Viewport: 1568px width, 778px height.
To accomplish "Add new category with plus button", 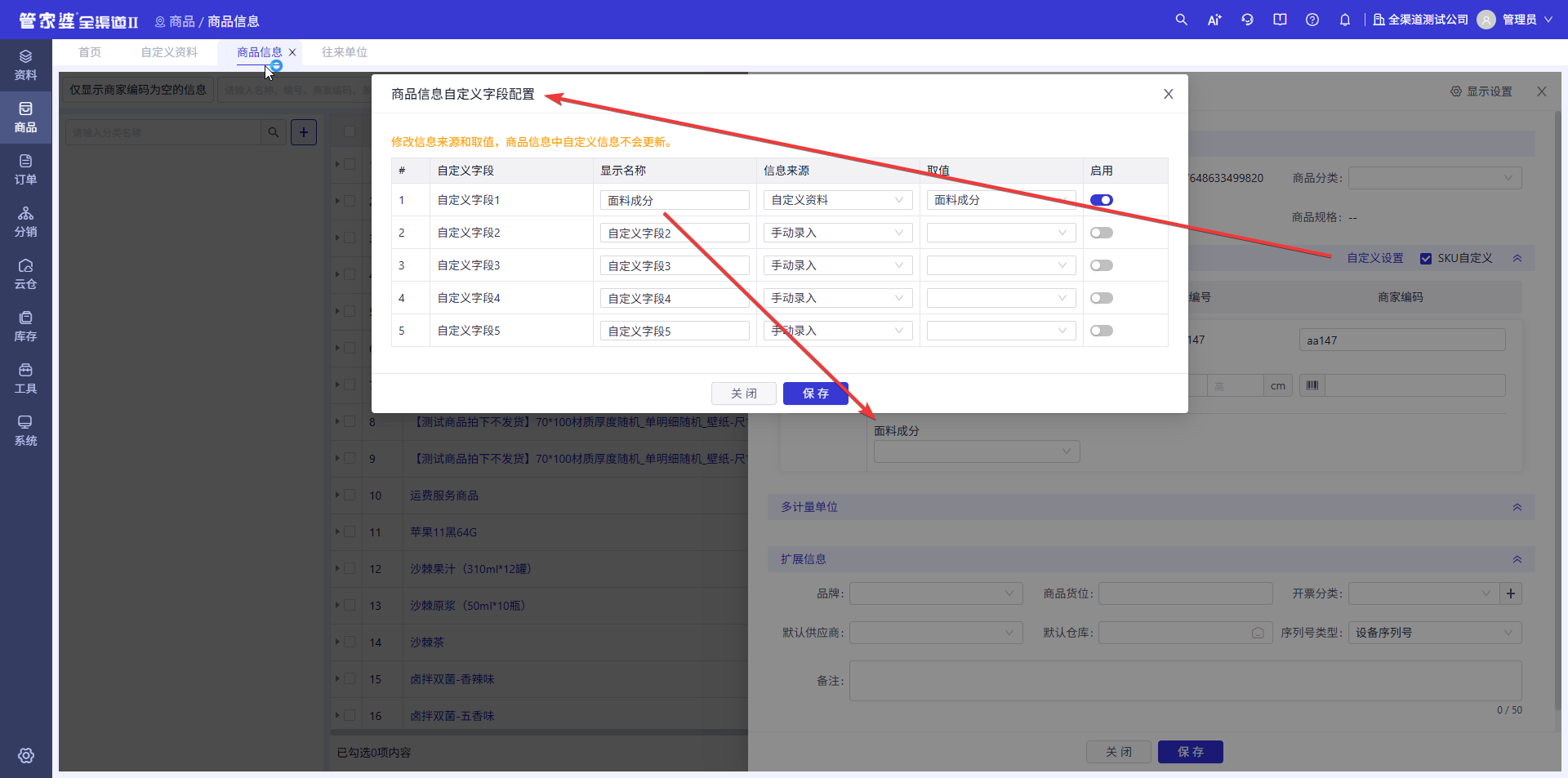I will tap(304, 132).
